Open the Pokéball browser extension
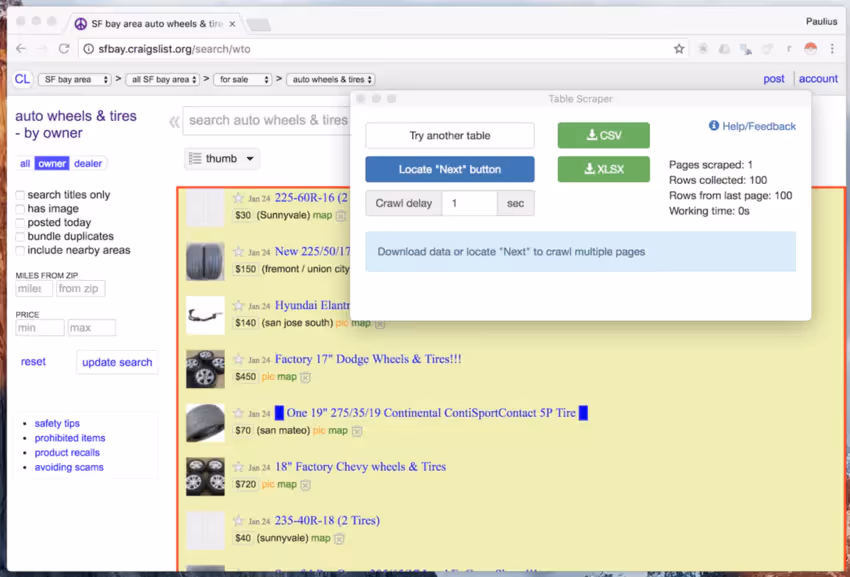Screen dimensions: 850x577 click(810, 47)
